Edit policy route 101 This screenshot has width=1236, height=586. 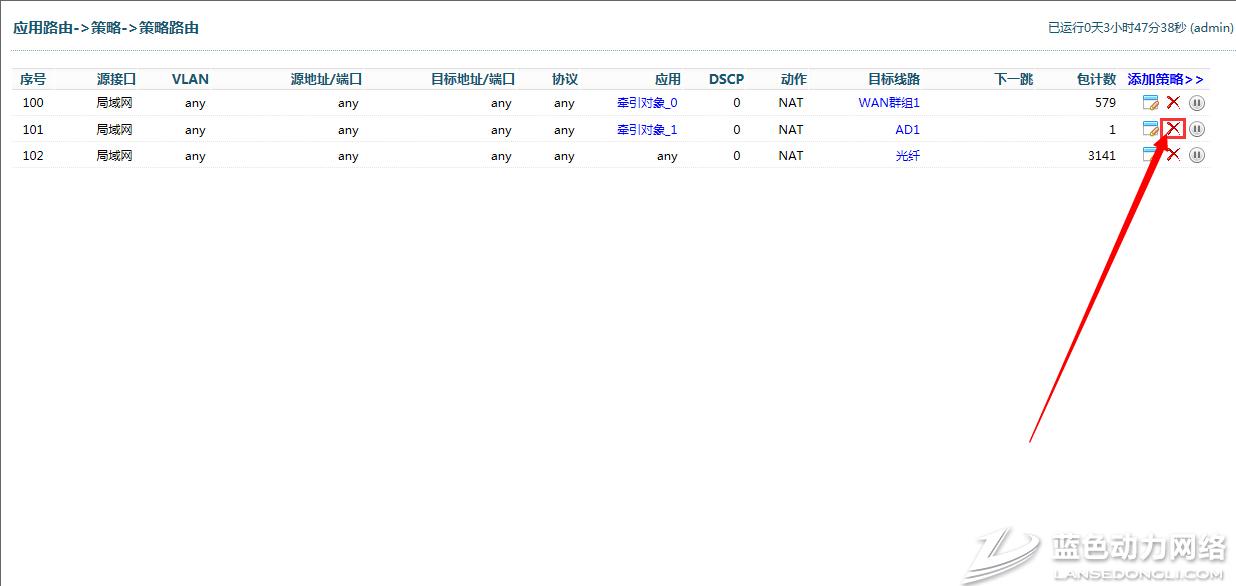(1151, 129)
